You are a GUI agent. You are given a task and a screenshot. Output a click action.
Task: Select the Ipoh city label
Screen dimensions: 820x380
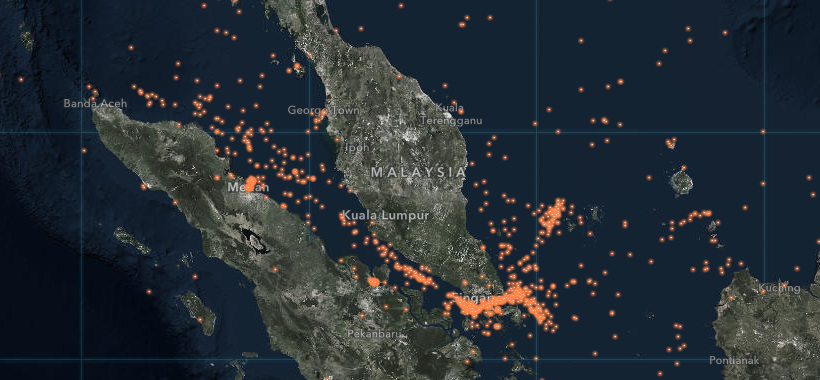(357, 148)
